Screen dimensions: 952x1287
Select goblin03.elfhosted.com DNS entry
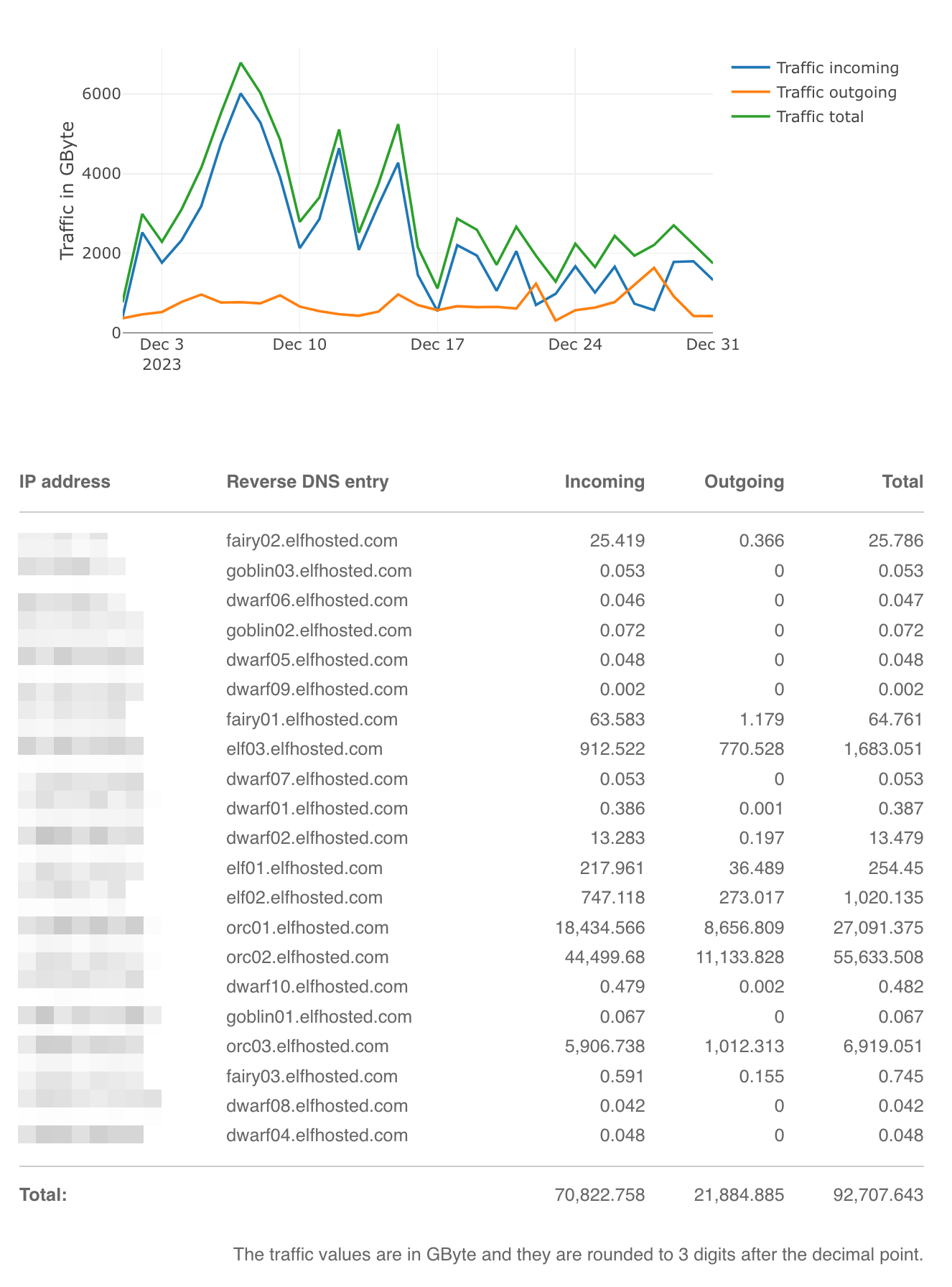(x=319, y=571)
